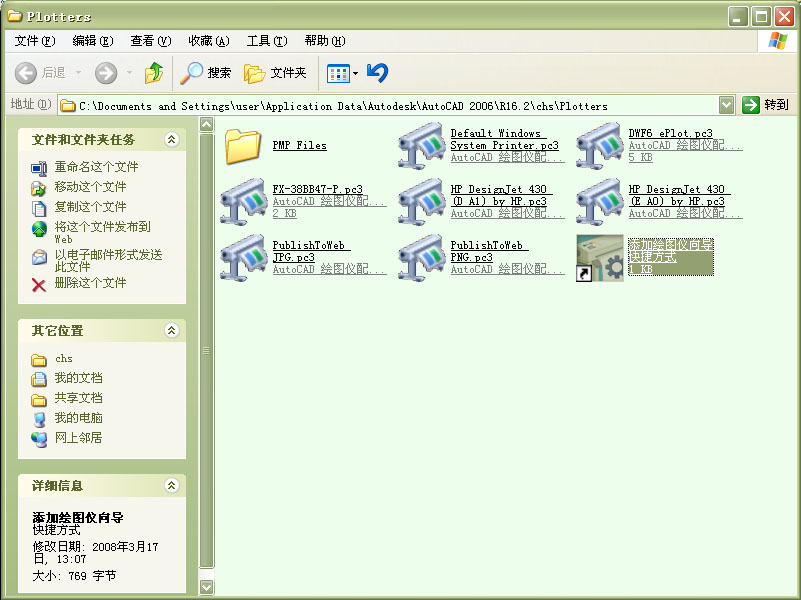Screen dimensions: 801x600
Task: Go up one folder level
Action: coord(154,73)
